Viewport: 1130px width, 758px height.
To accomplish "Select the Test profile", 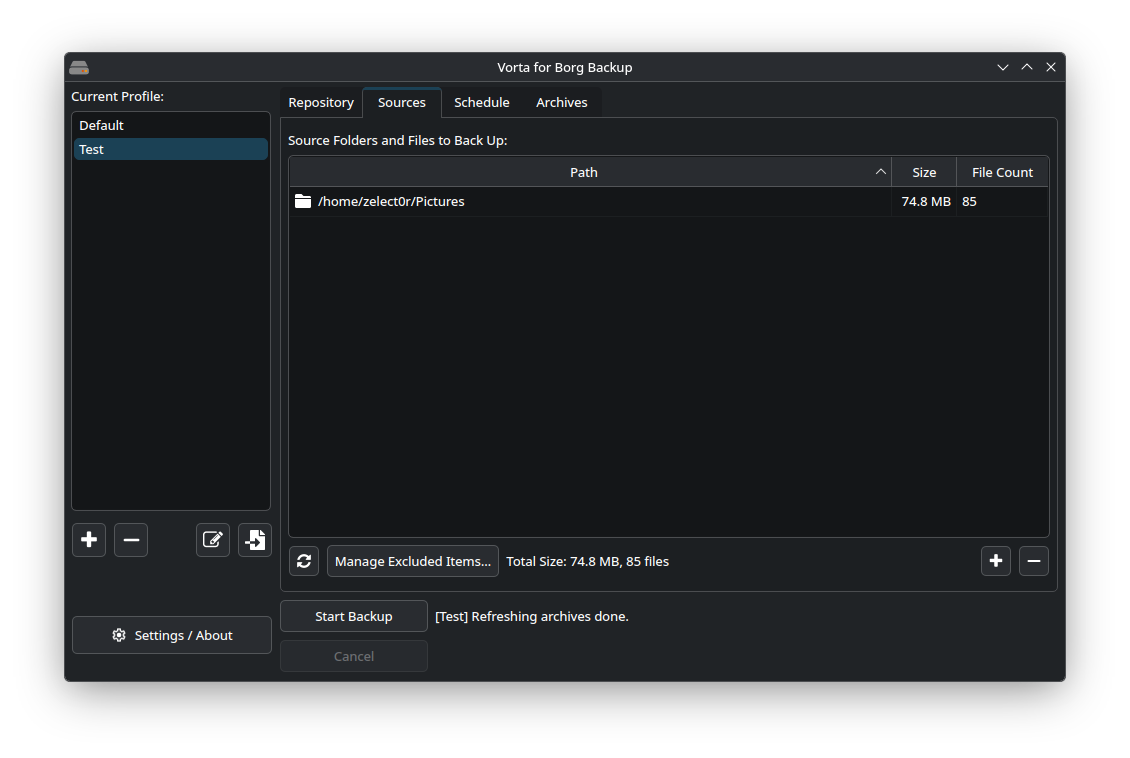I will (171, 149).
